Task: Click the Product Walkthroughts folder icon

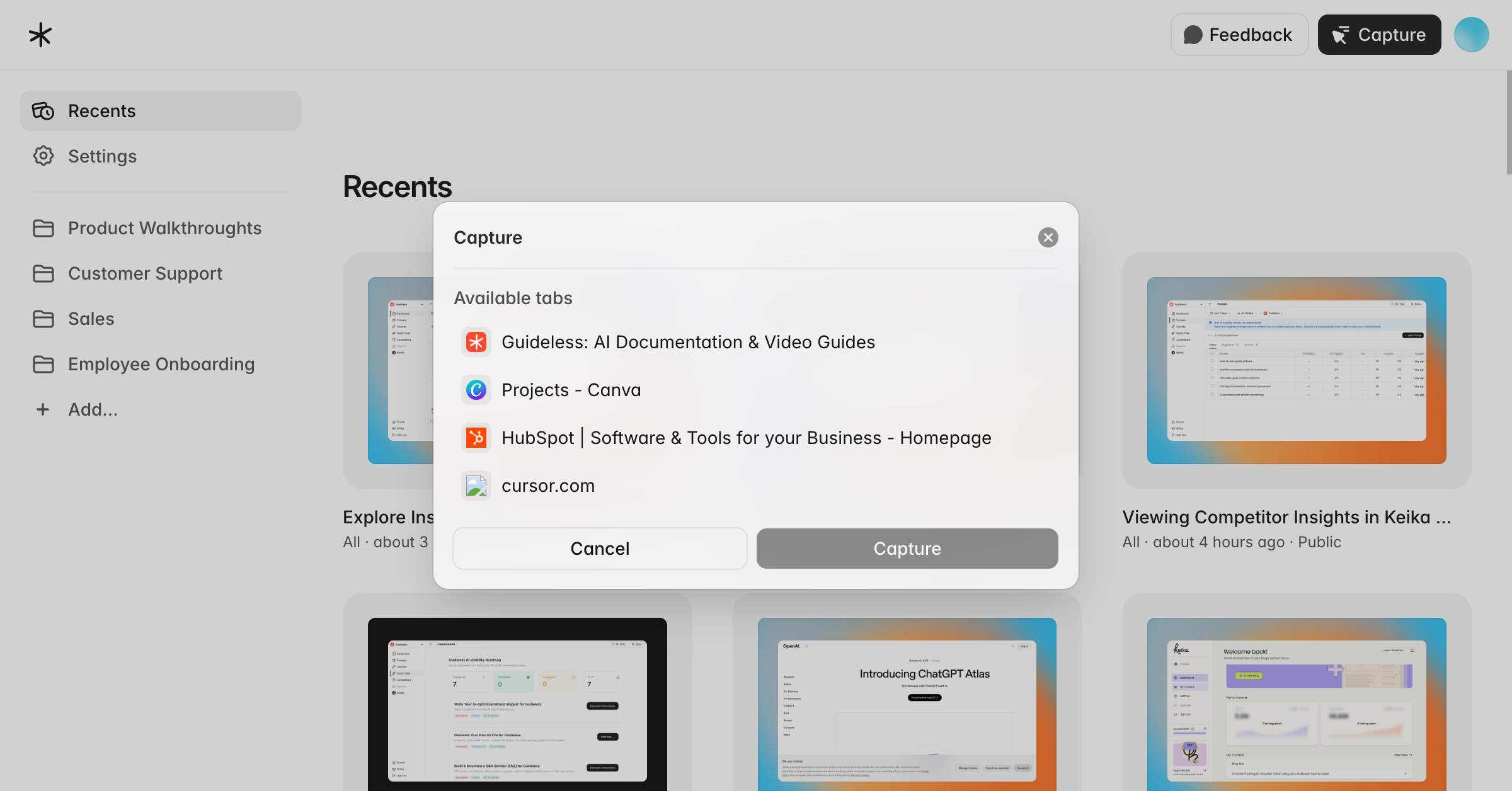Action: (43, 228)
